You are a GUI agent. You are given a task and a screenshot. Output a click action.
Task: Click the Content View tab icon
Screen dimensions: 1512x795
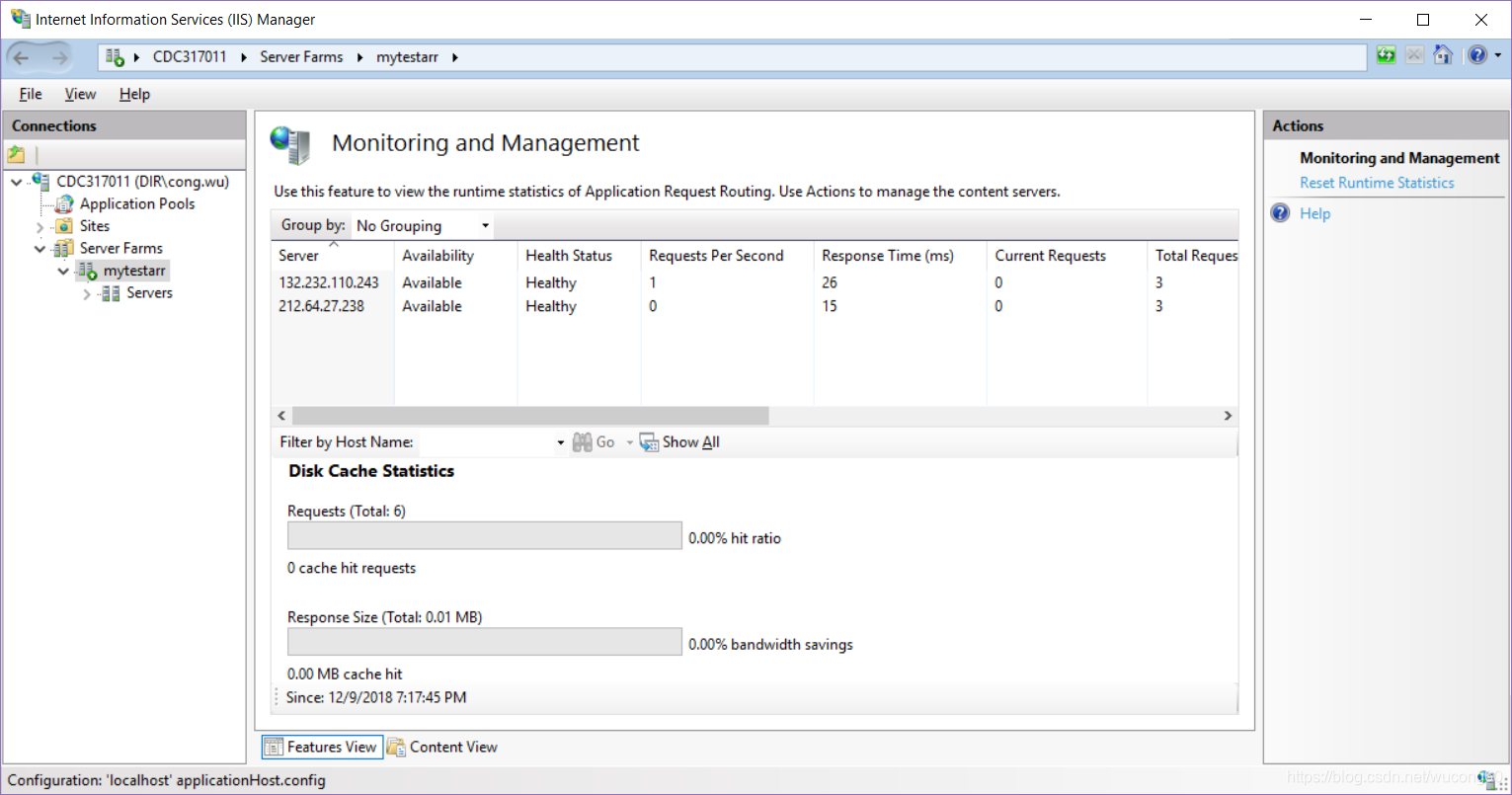396,747
